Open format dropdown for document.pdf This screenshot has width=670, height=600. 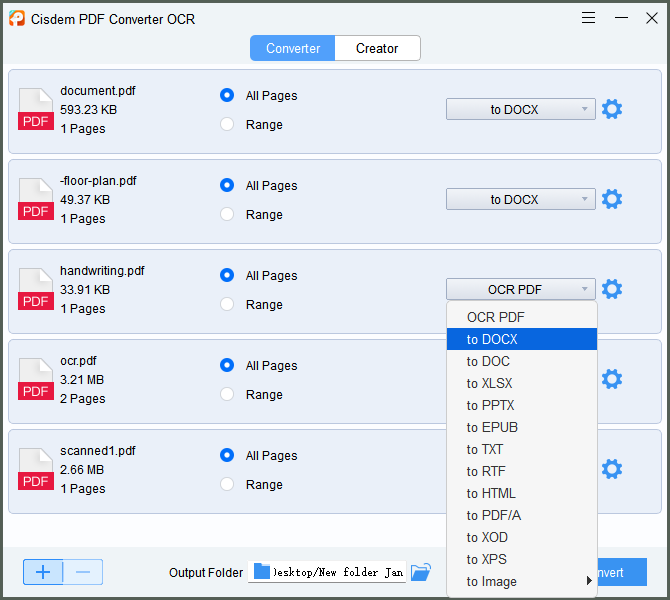click(x=520, y=109)
